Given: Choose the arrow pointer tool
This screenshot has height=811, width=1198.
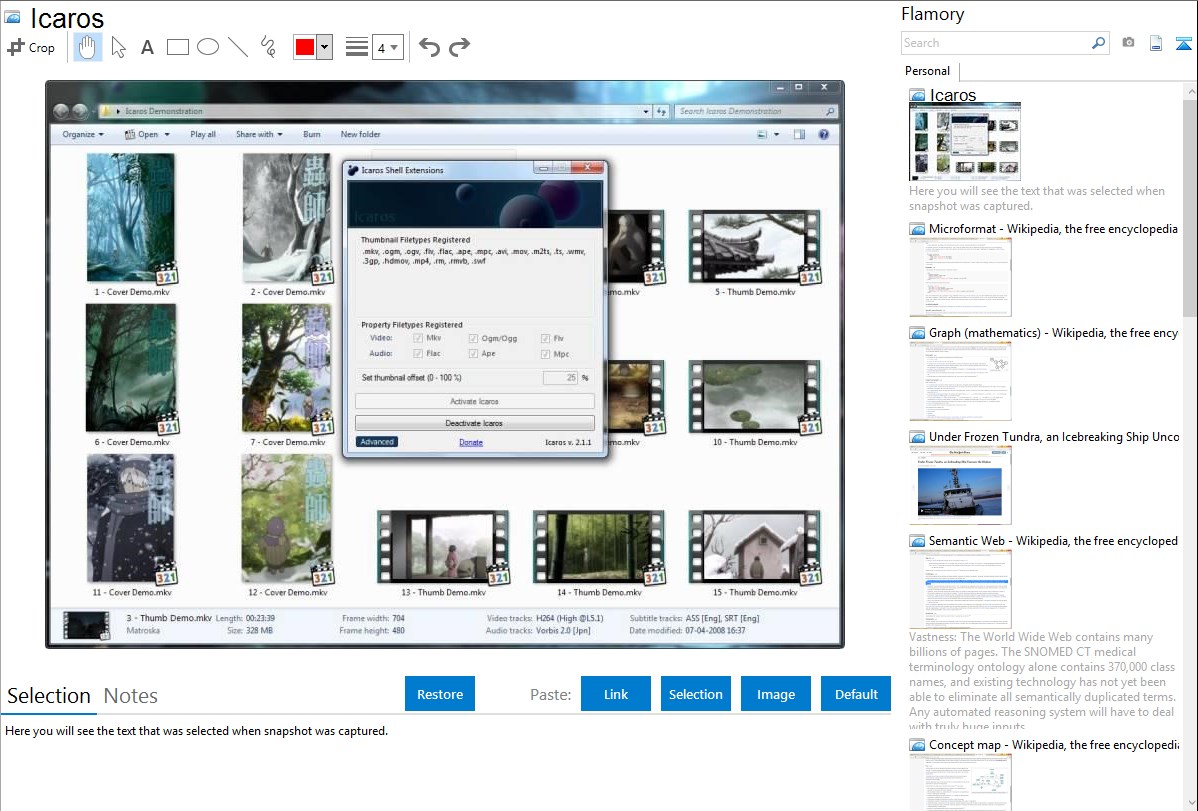Looking at the screenshot, I should pos(118,47).
